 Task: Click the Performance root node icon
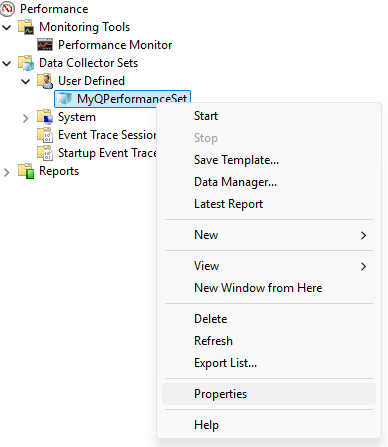7,9
